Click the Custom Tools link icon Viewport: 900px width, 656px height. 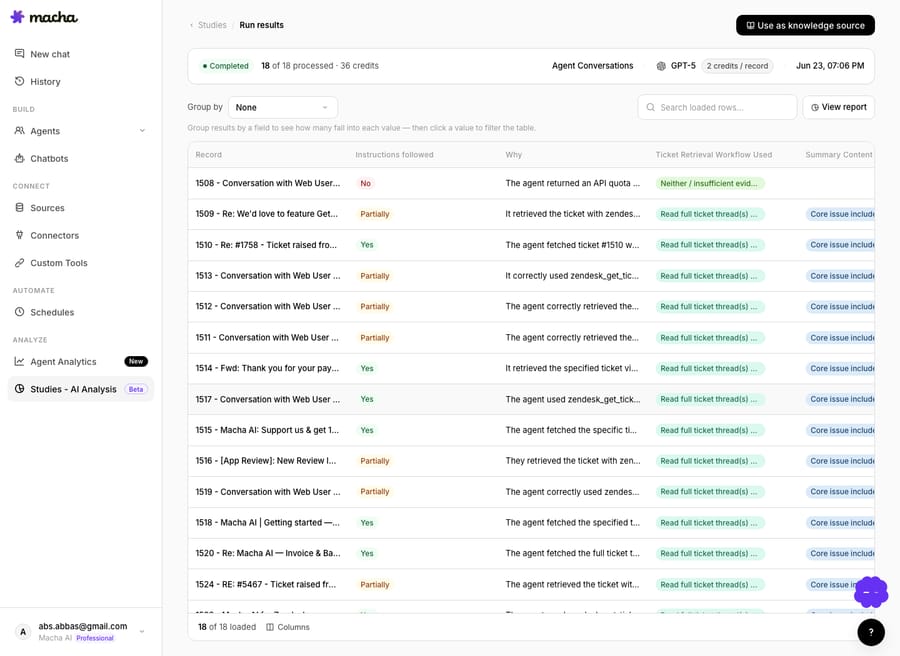coord(20,262)
